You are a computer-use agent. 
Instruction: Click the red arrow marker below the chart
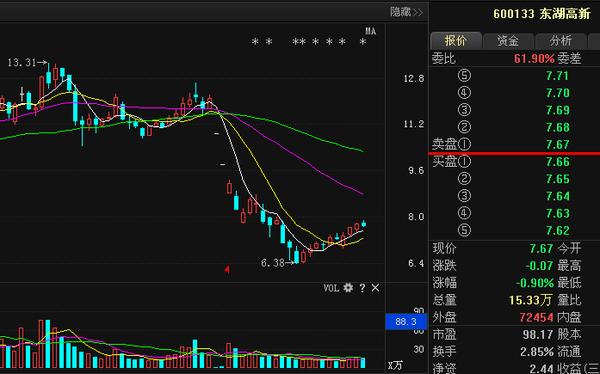tap(227, 270)
